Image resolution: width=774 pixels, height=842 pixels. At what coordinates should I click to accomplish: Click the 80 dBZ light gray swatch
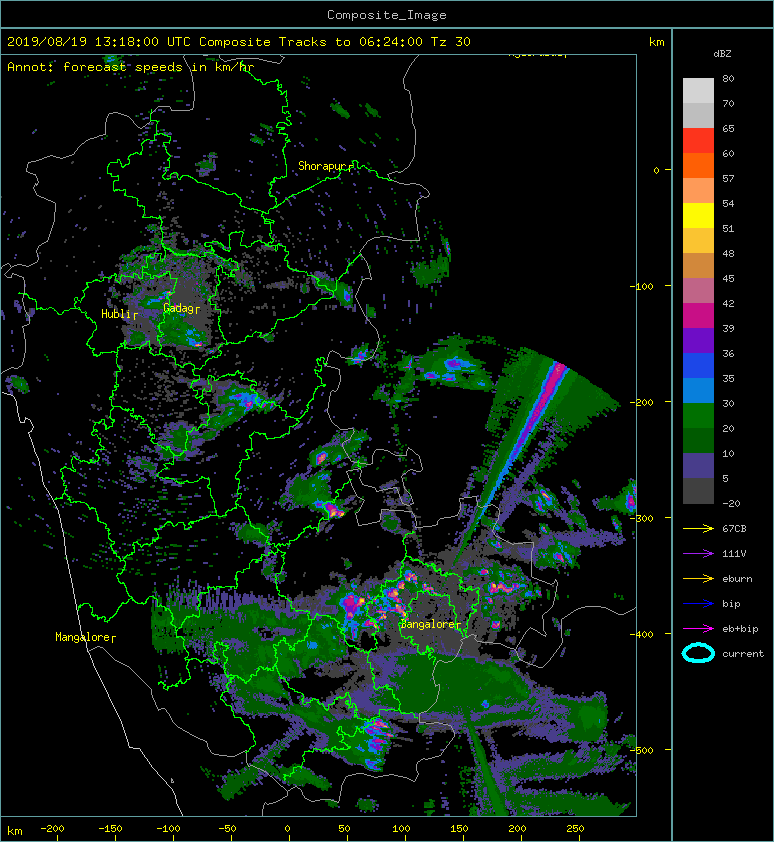[698, 90]
